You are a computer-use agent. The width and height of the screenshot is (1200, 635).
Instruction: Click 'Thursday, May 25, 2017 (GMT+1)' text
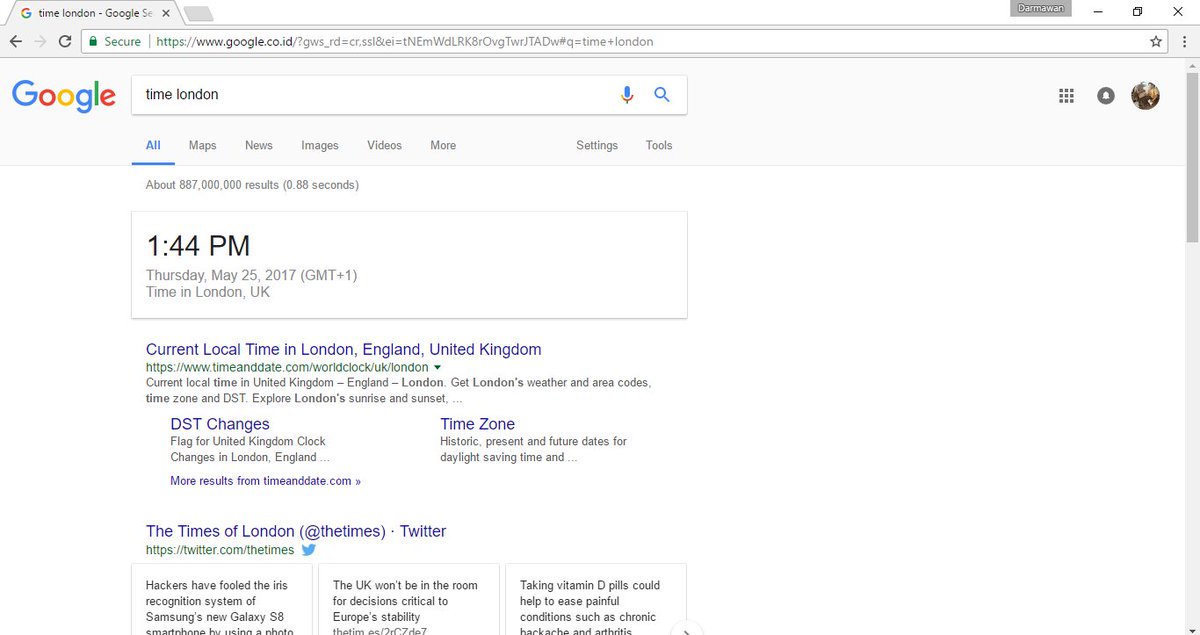pyautogui.click(x=251, y=275)
